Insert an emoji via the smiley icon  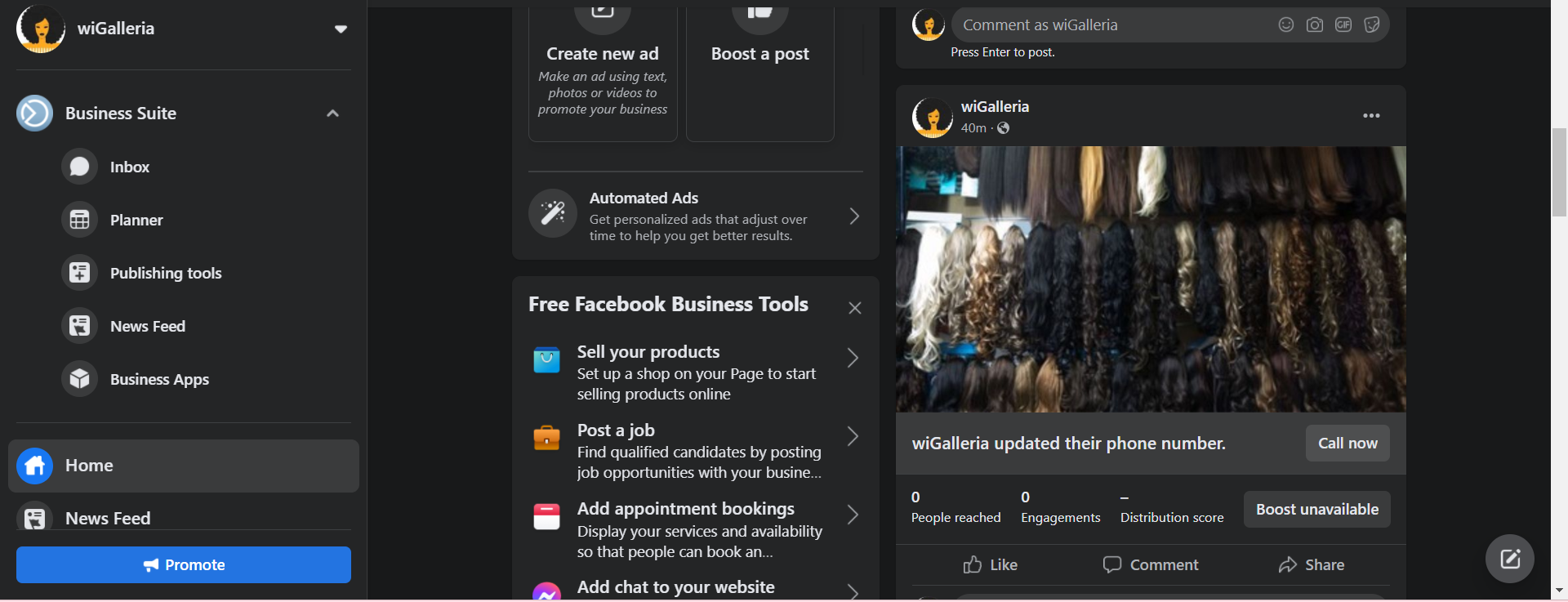(x=1286, y=25)
